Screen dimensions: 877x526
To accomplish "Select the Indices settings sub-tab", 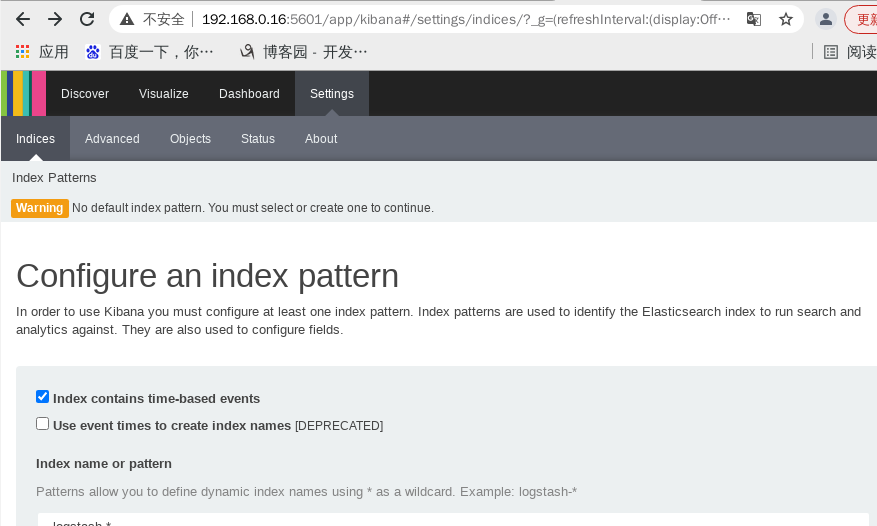I will [35, 138].
